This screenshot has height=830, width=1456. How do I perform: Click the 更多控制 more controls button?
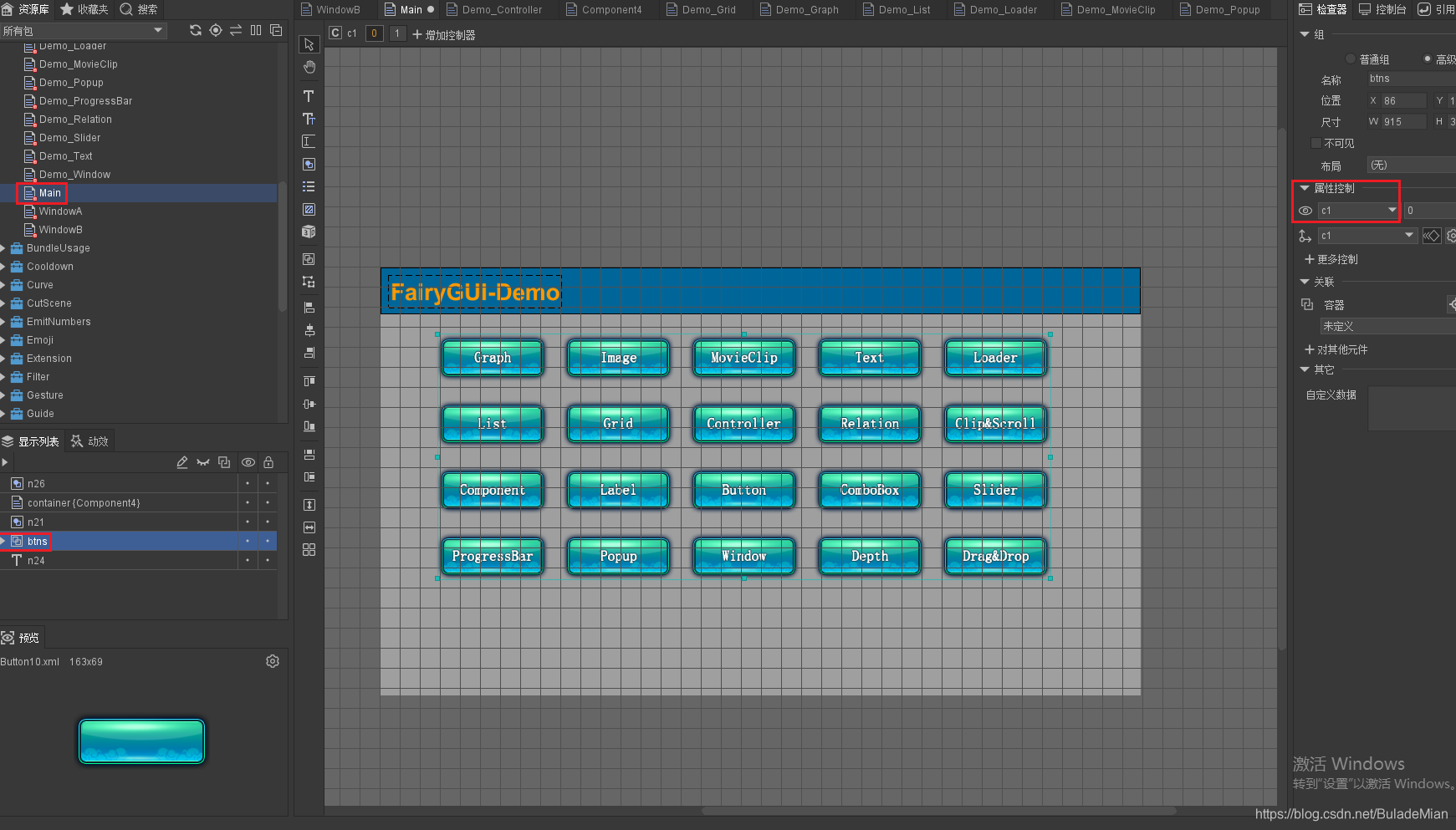tap(1331, 259)
